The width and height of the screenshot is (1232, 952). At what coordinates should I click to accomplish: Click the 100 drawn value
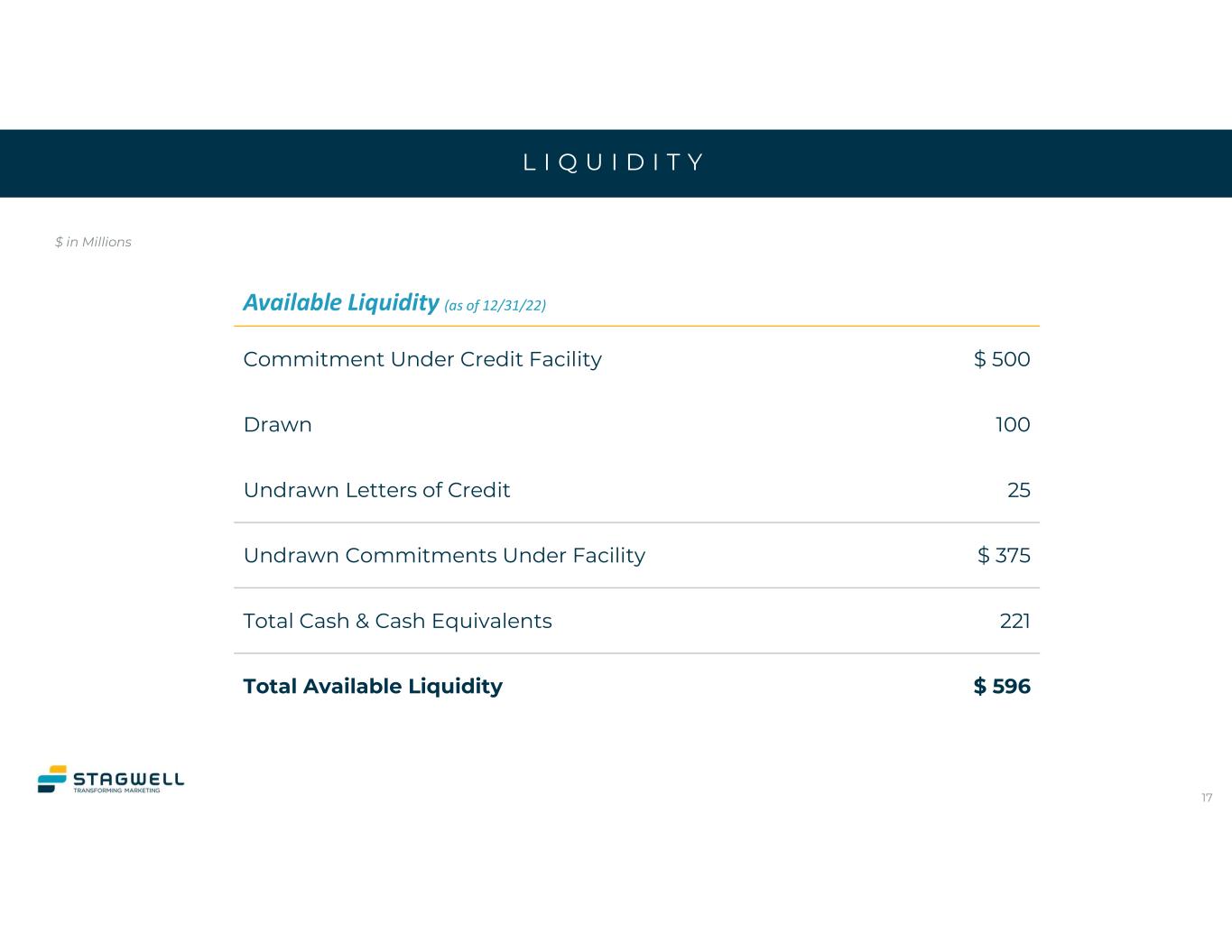coord(1013,425)
